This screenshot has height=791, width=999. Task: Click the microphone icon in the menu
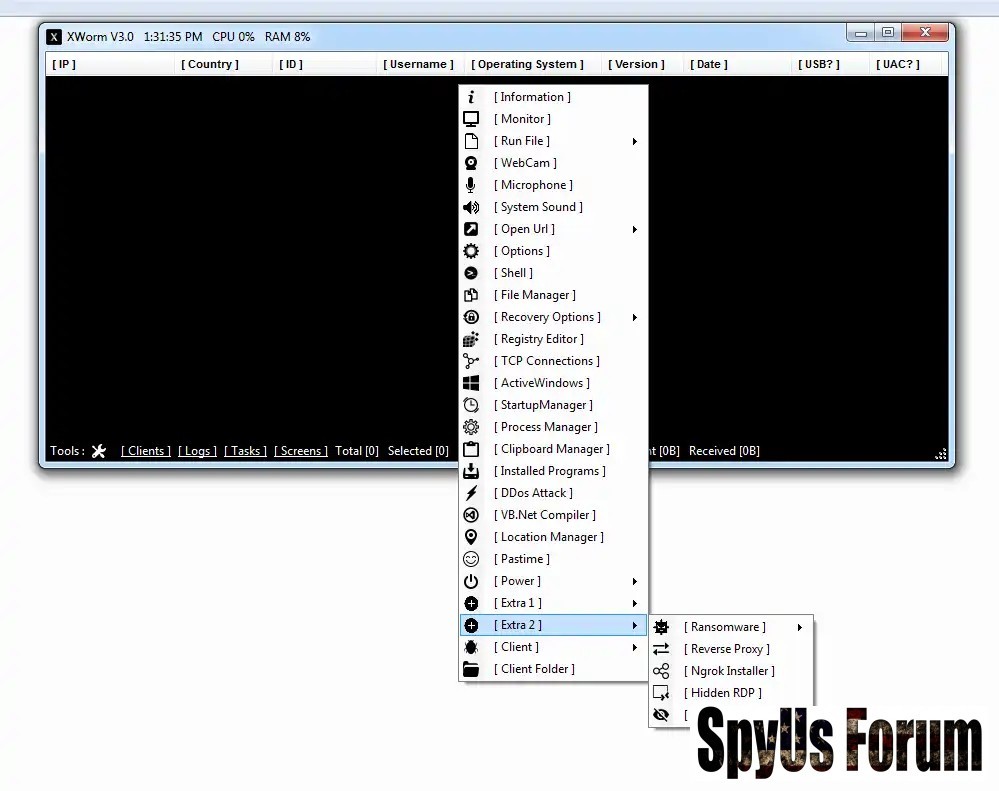coord(471,185)
